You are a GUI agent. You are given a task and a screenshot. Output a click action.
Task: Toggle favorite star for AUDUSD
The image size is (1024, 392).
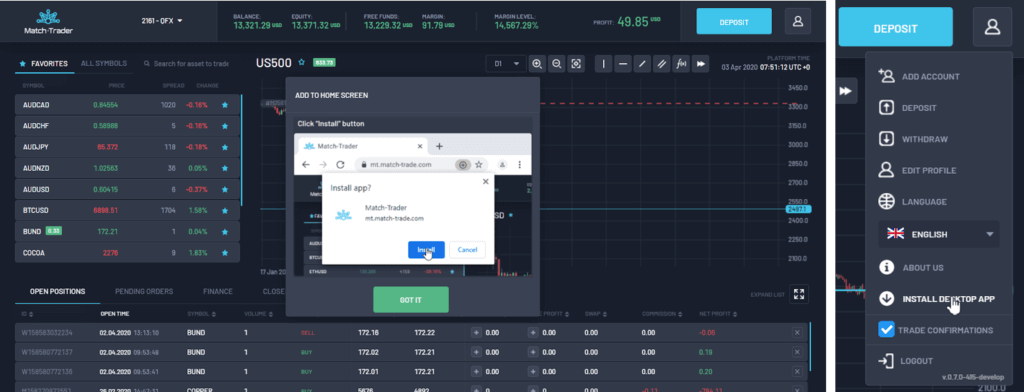[225, 189]
